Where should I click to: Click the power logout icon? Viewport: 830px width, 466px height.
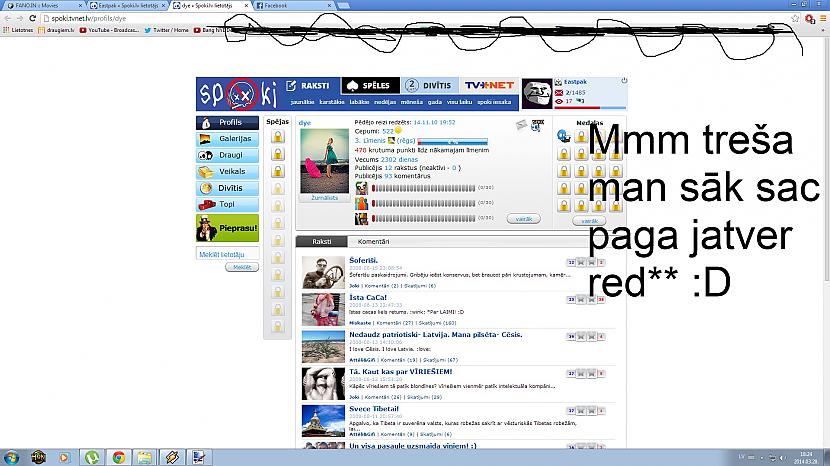624,81
